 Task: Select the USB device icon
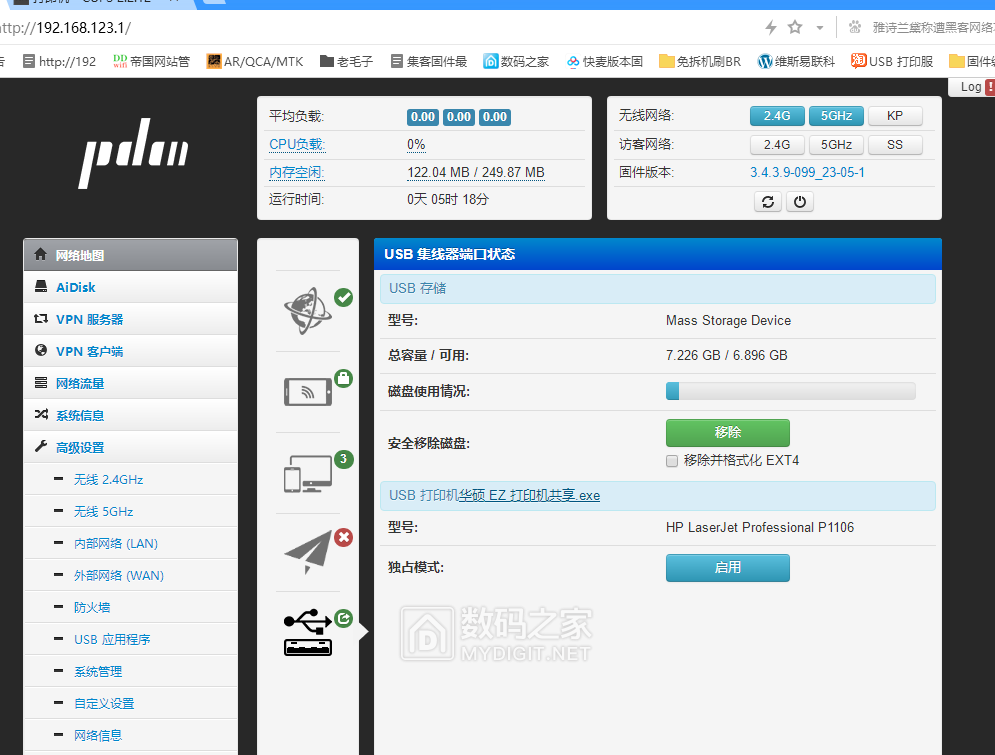[x=307, y=632]
